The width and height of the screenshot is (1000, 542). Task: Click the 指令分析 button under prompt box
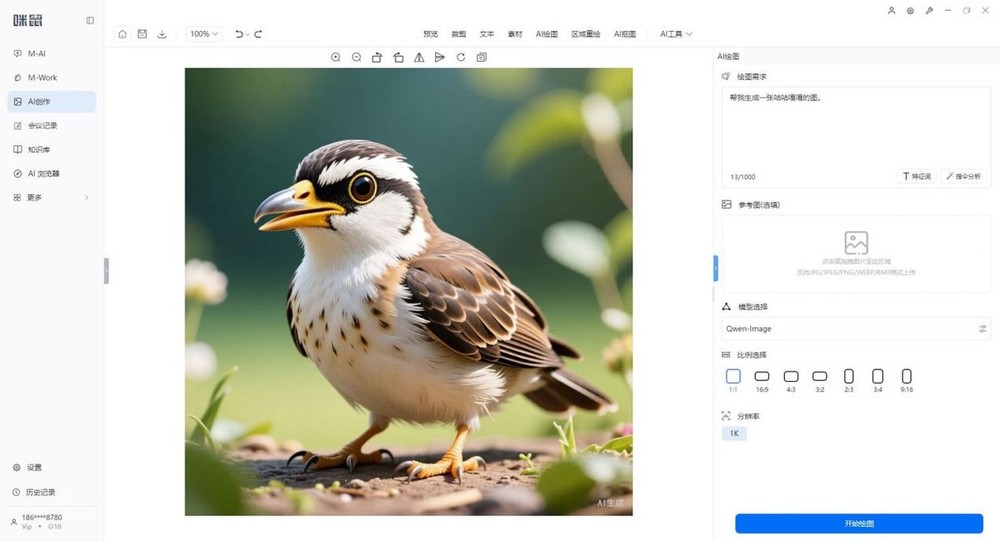963,177
